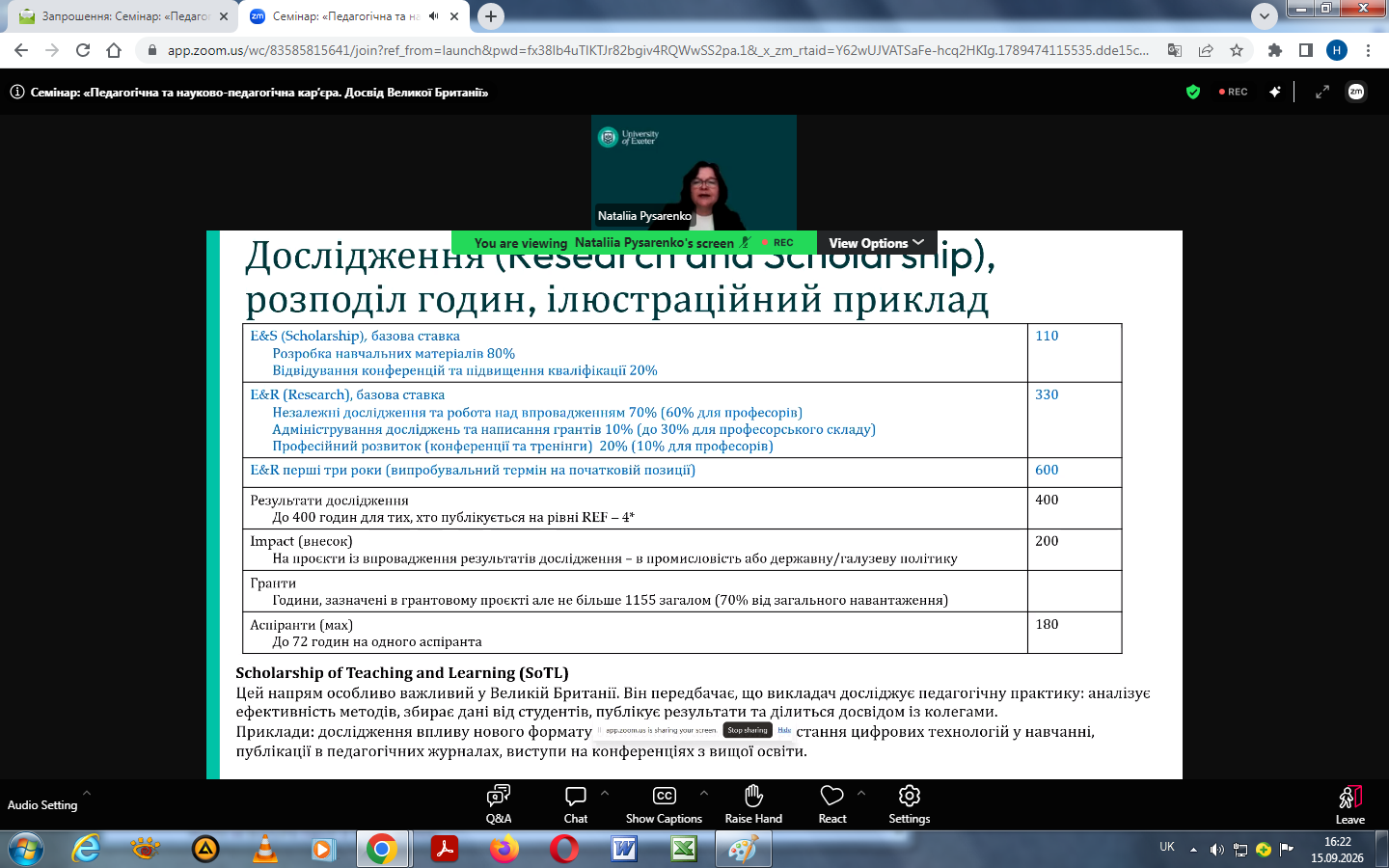Mute audio on the Zoom tab
1389x868 pixels.
[x=434, y=16]
